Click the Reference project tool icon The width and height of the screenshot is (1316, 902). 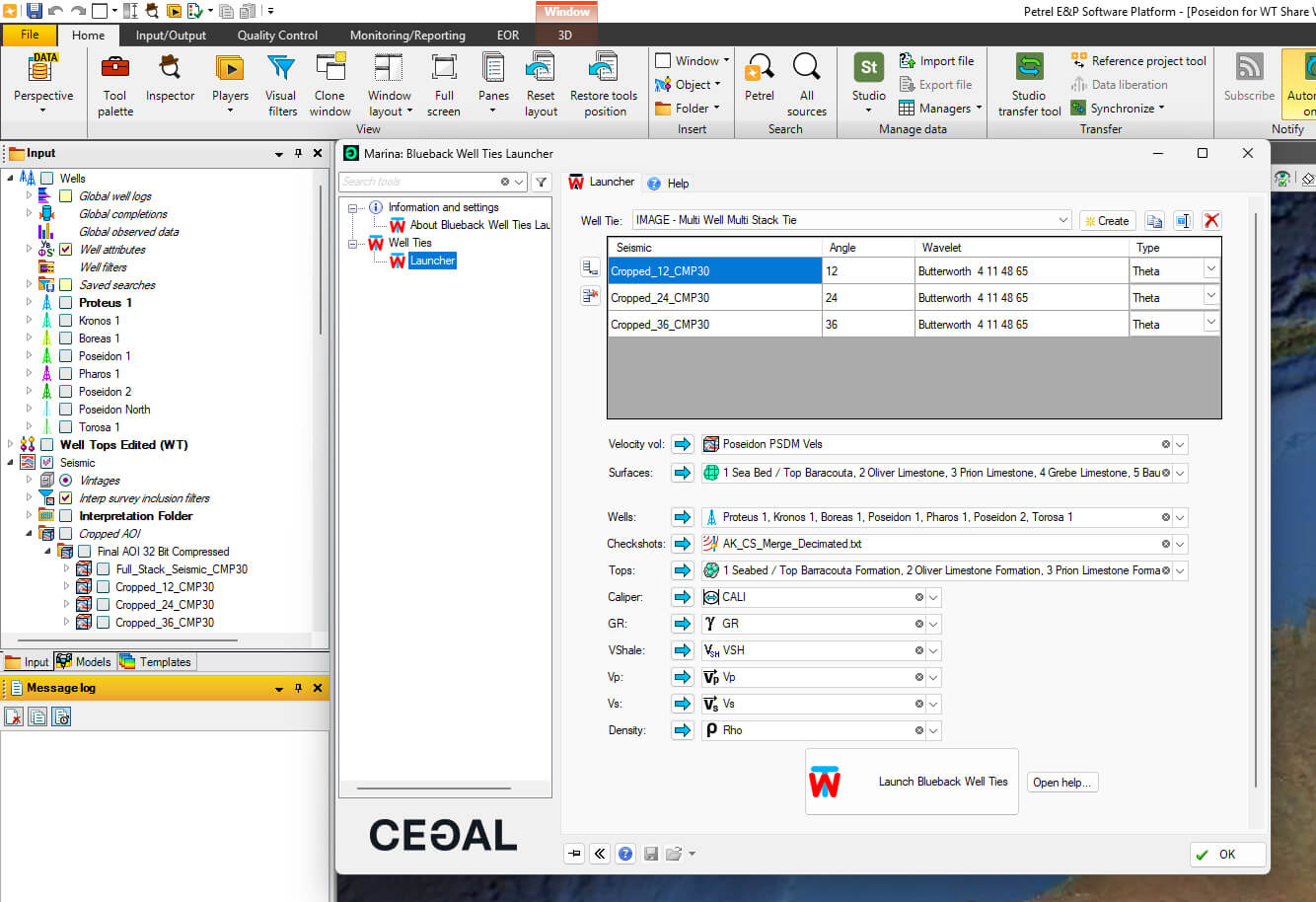tap(1079, 61)
